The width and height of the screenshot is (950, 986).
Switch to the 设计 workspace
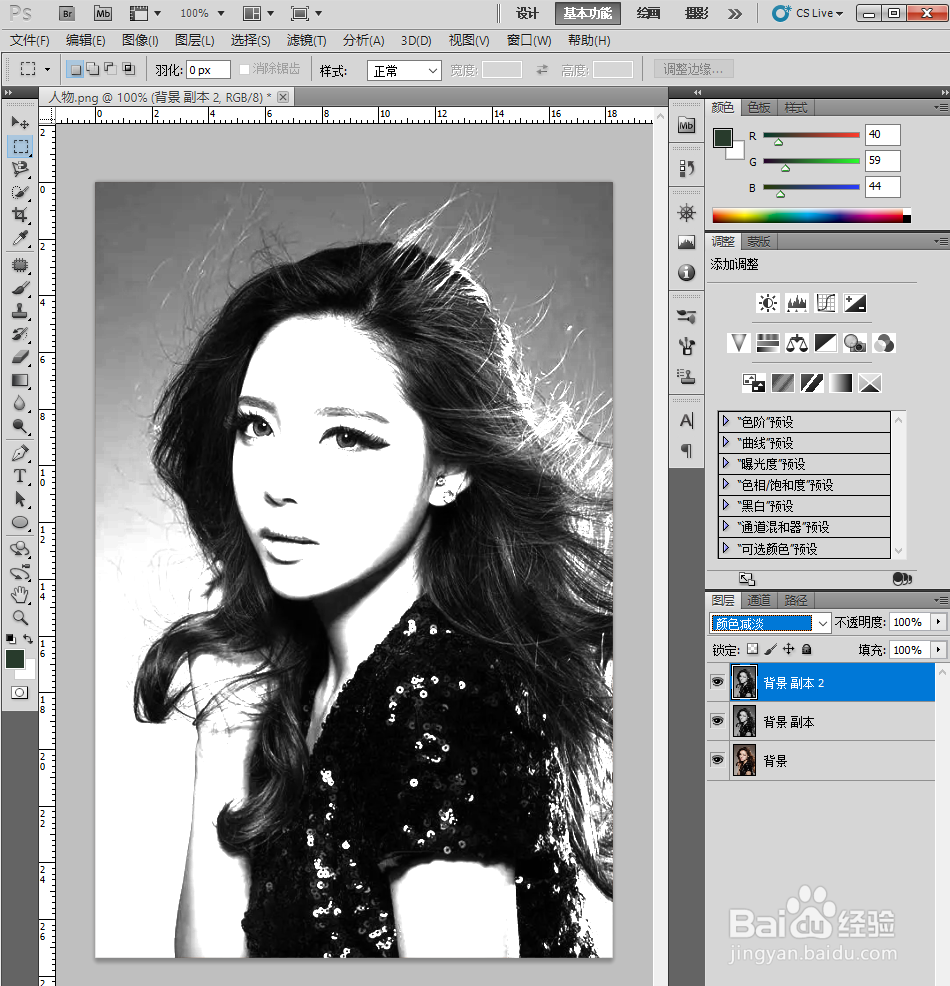[x=527, y=13]
